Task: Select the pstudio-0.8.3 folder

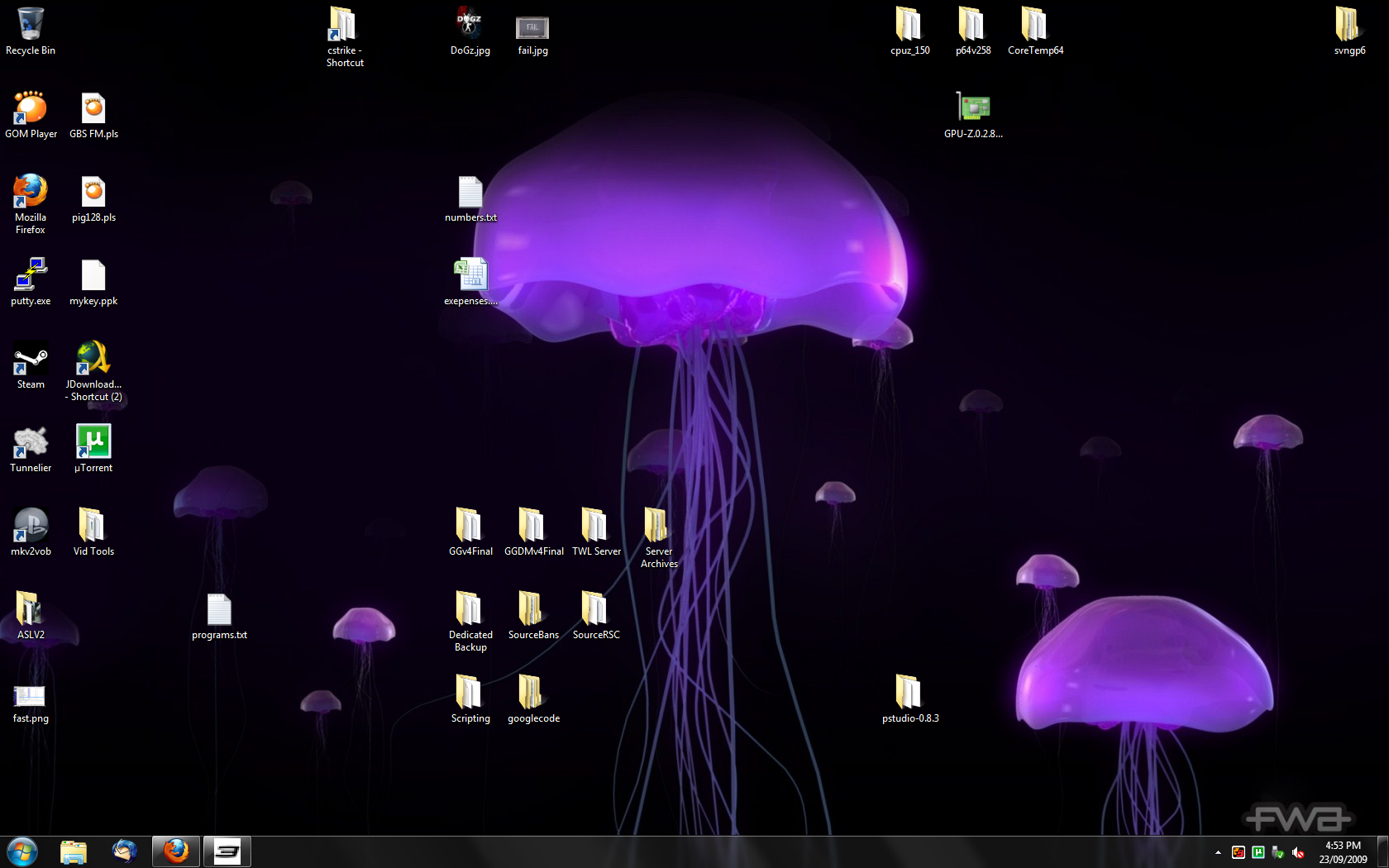Action: pyautogui.click(x=910, y=699)
